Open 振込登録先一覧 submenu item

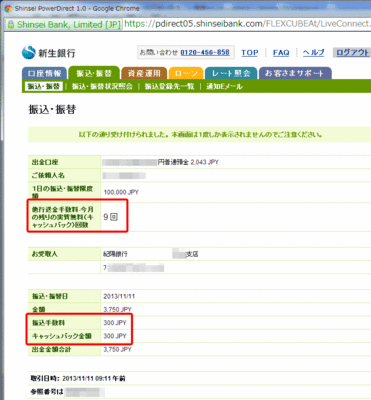click(169, 86)
